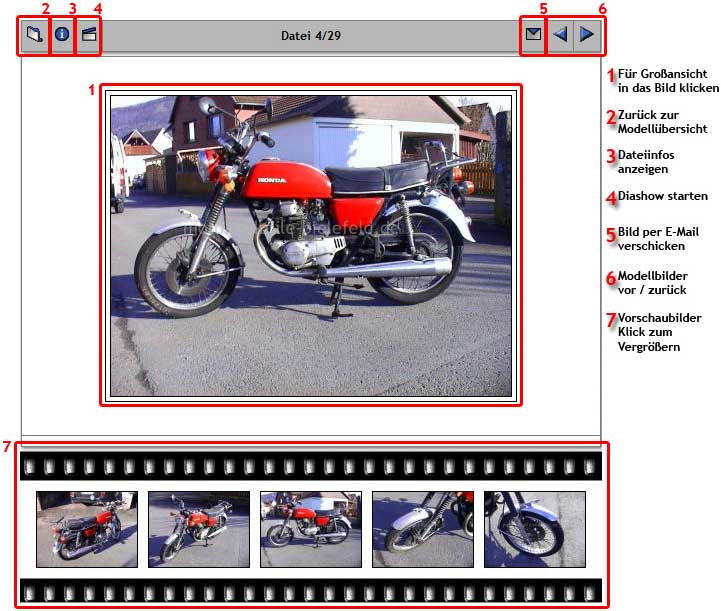Send image by e-mail using envelope icon
This screenshot has width=721, height=611.
coord(534,35)
